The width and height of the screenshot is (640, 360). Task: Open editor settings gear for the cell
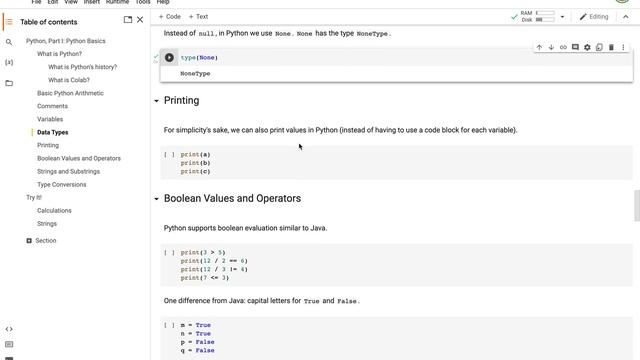(587, 47)
